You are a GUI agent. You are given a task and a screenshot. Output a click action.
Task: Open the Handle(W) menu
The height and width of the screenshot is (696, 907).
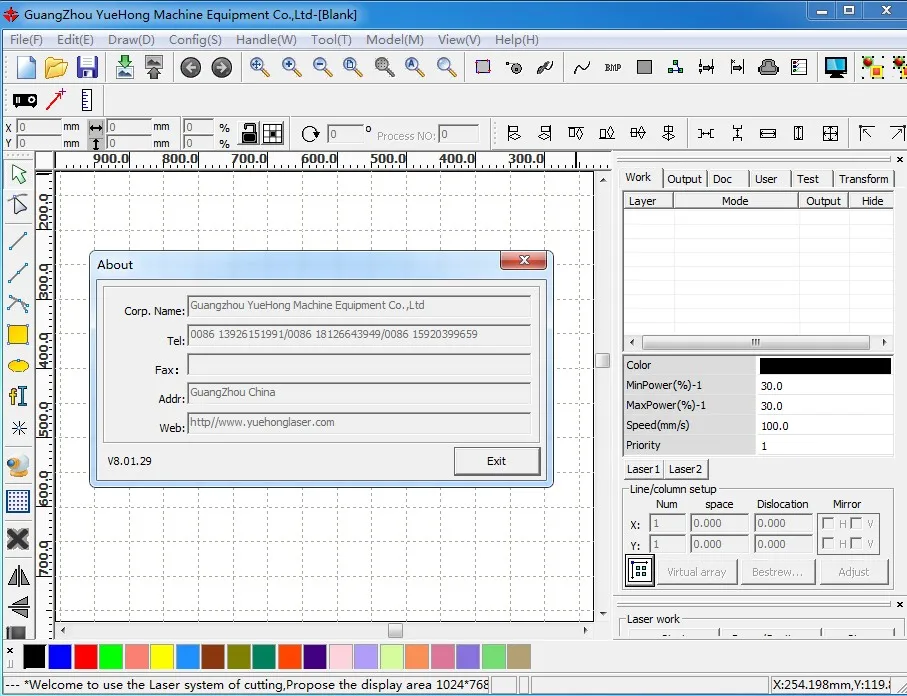tap(266, 40)
